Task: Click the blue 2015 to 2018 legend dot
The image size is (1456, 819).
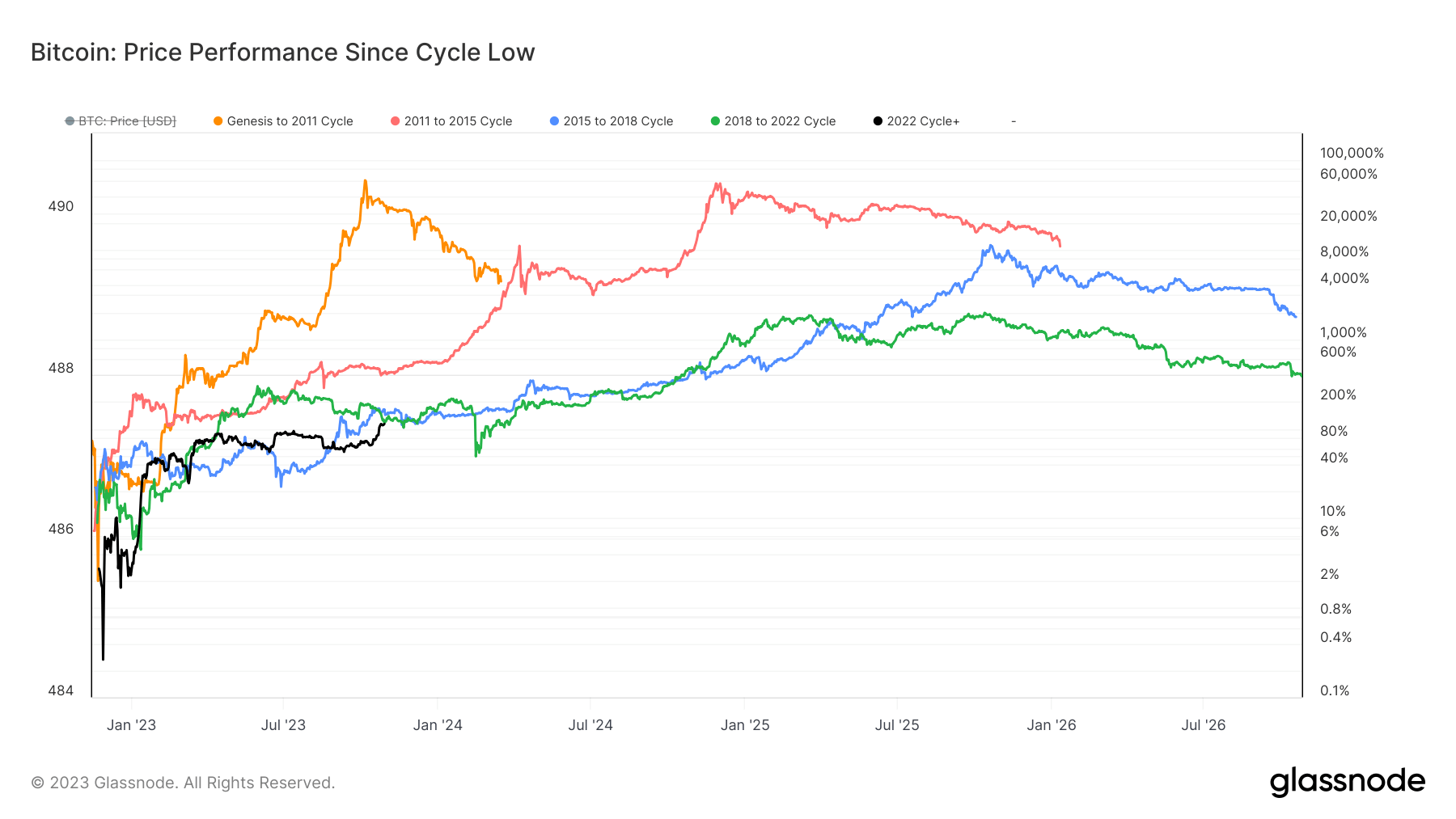Action: tap(555, 121)
